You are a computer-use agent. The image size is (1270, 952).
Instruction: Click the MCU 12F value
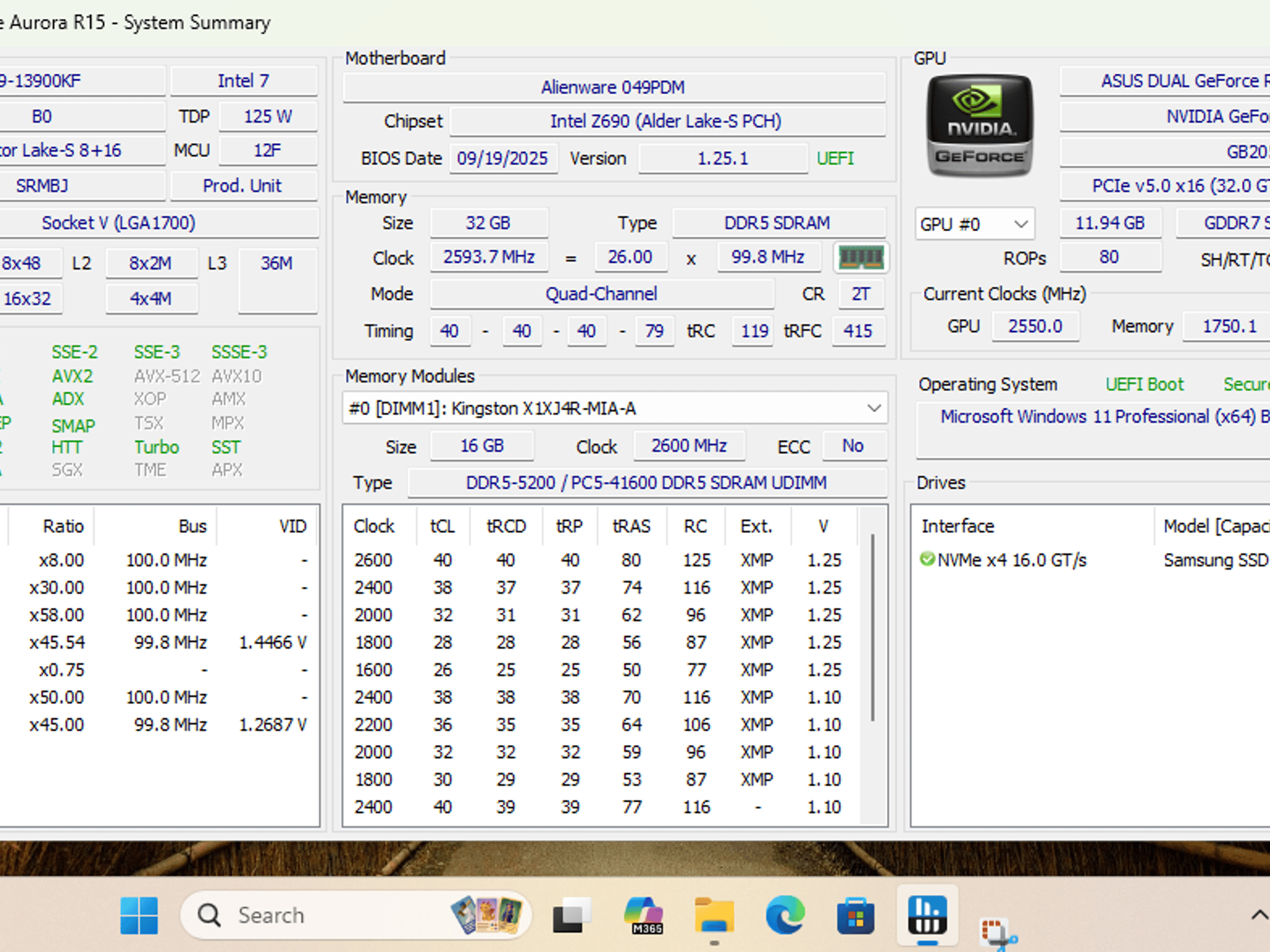tap(268, 150)
